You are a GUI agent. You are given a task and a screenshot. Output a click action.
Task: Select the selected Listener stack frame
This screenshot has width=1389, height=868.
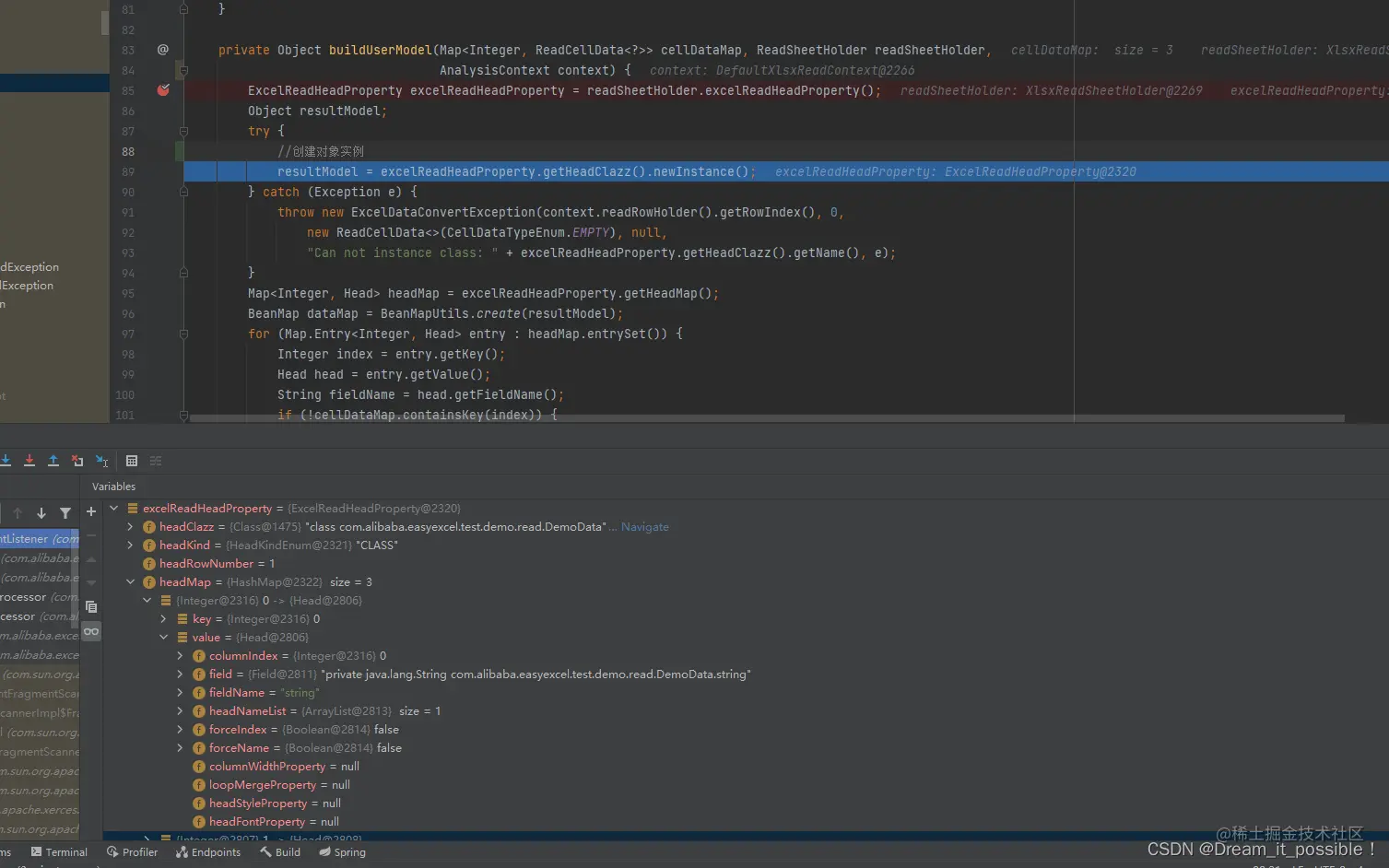tap(40, 539)
